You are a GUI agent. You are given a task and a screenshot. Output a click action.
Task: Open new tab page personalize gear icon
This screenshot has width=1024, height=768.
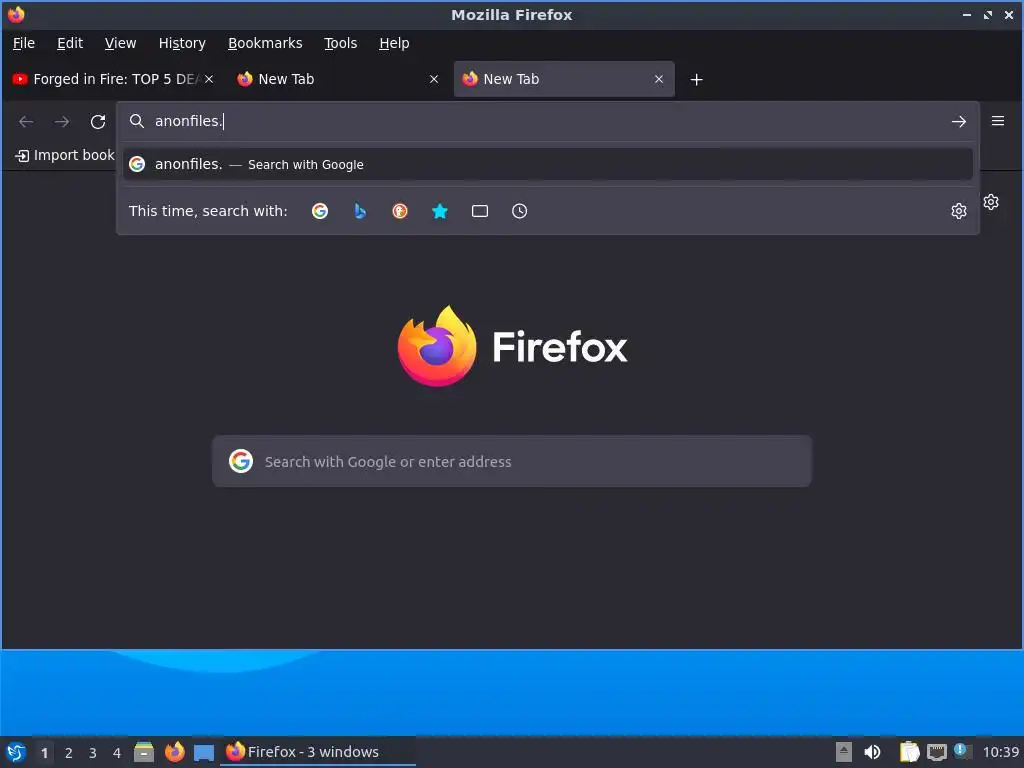click(x=991, y=202)
